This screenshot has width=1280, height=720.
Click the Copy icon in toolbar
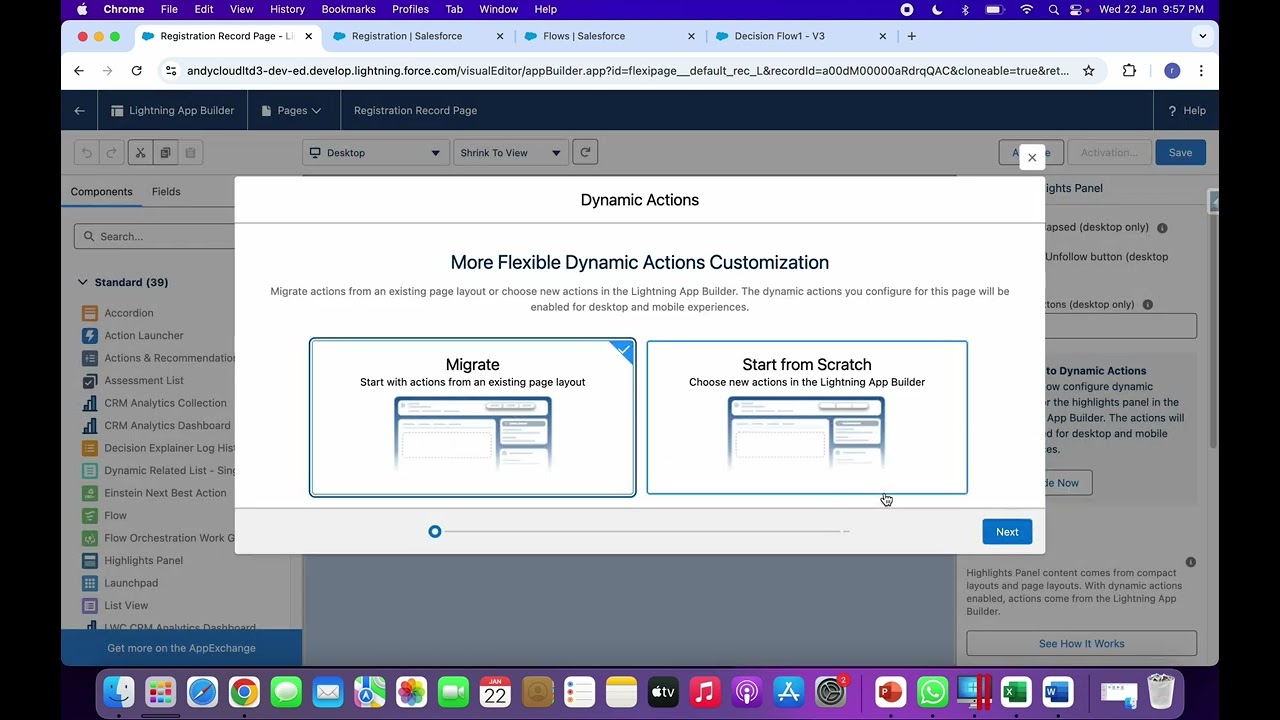(165, 153)
